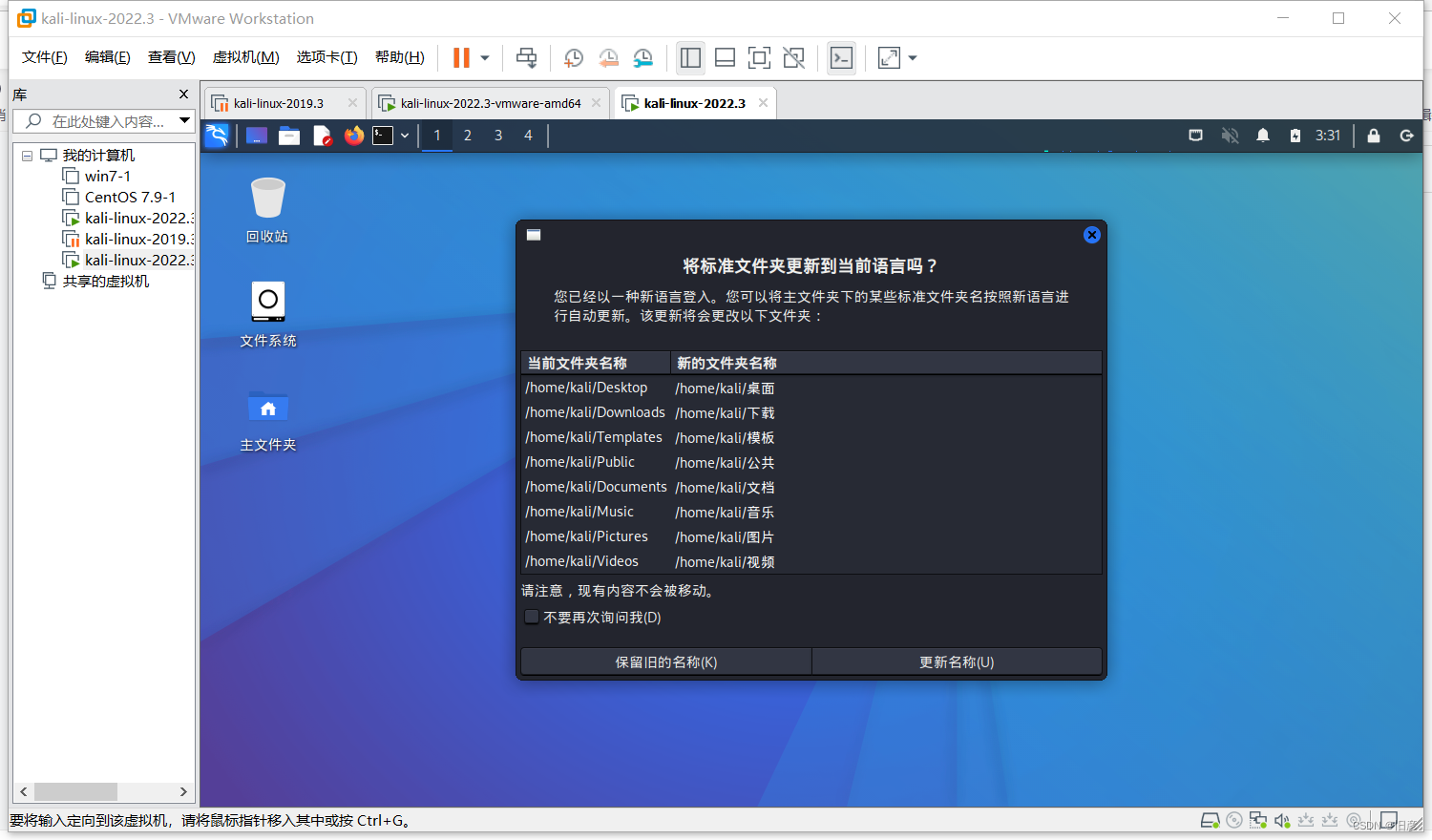Select the /home/kali/Desktop row
Screen dimensions: 1432x840
pos(811,388)
